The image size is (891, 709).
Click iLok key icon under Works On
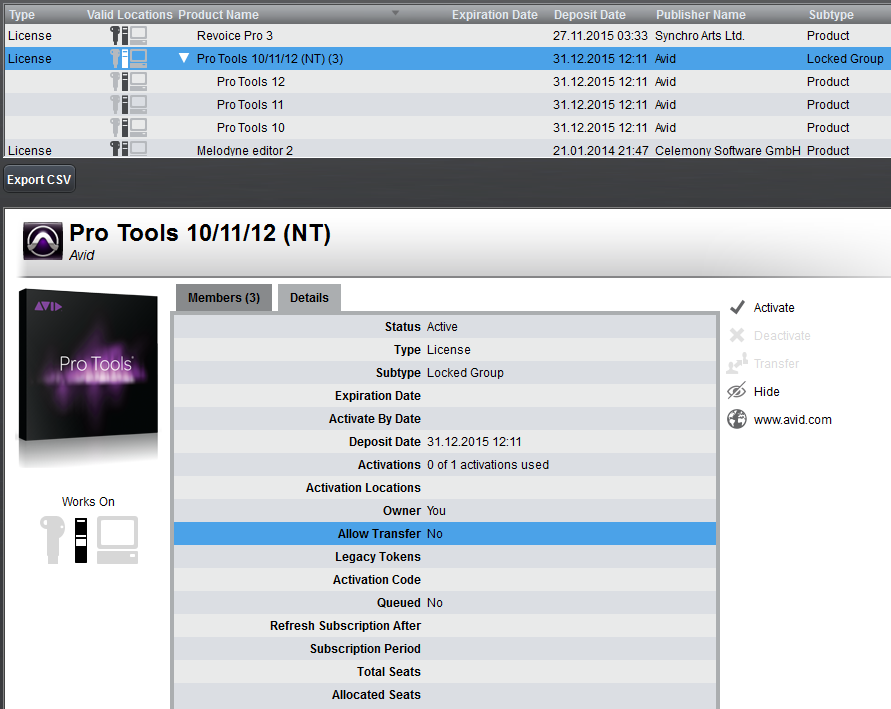(x=52, y=539)
